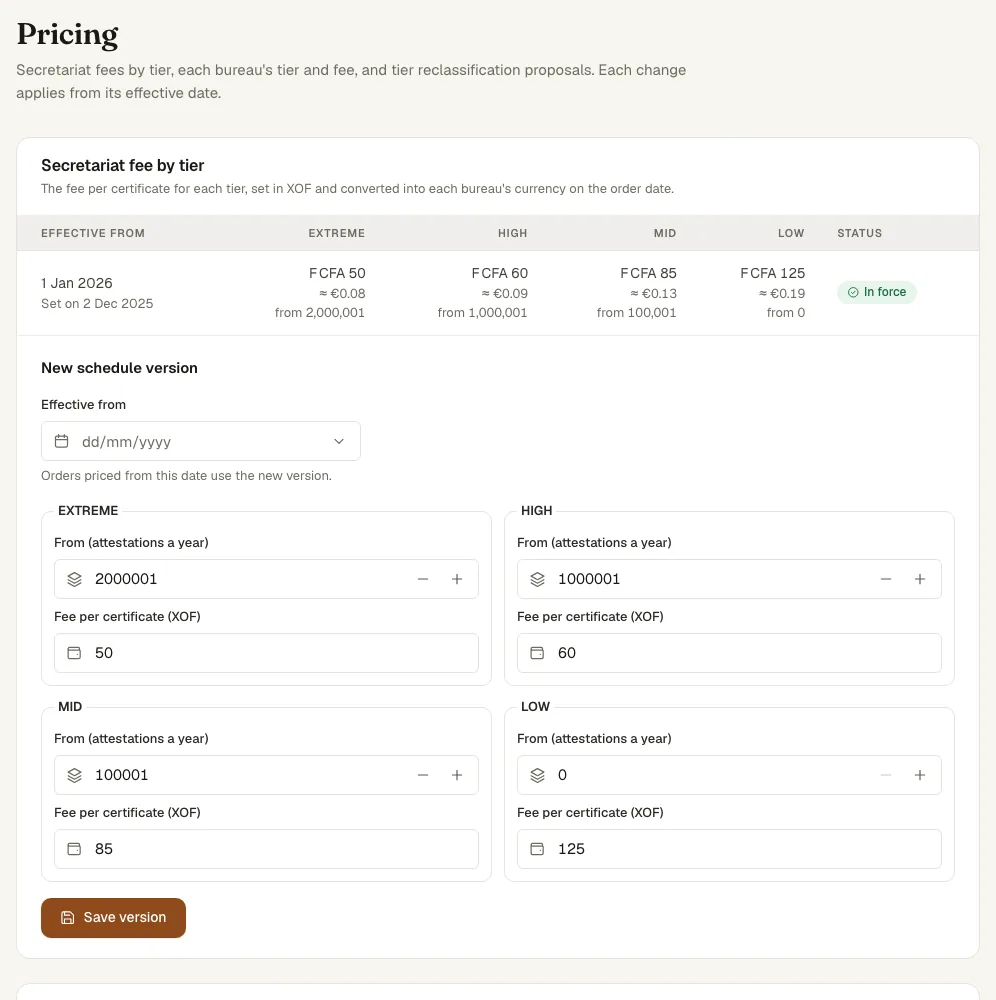Click the wallet icon in EXTREME fee field
Viewport: 996px width, 1000px height.
[75, 653]
